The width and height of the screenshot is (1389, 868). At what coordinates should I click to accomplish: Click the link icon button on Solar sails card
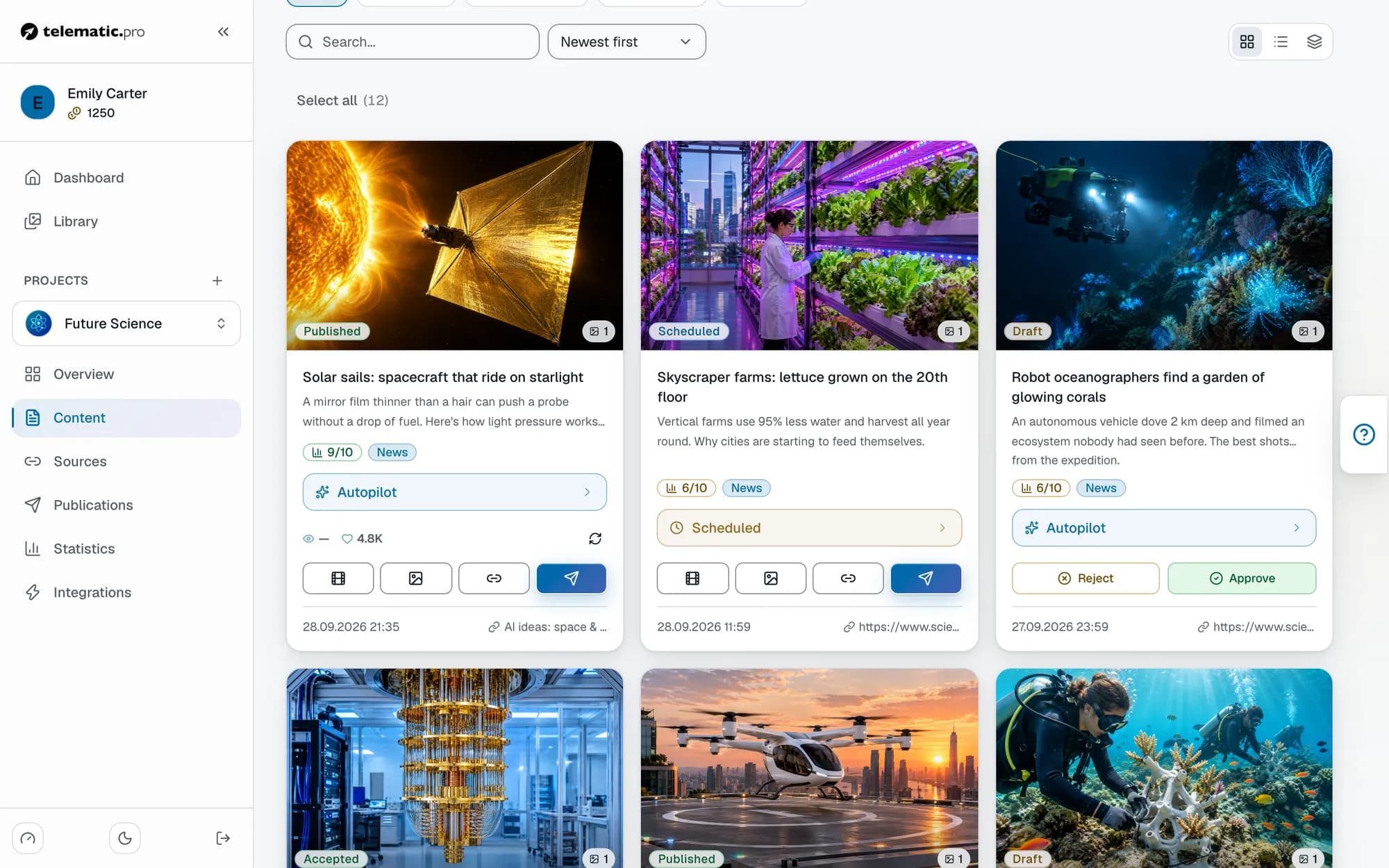tap(494, 578)
